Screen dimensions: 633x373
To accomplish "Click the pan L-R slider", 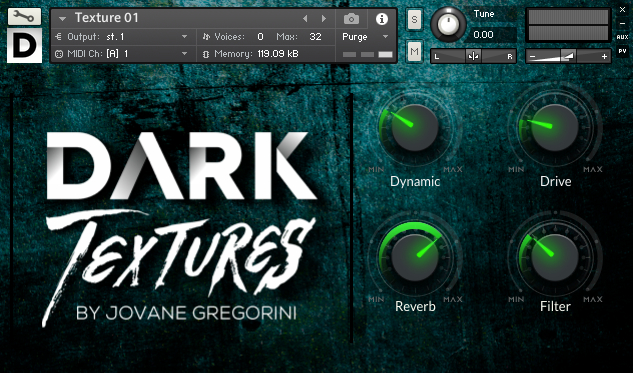I will (473, 57).
